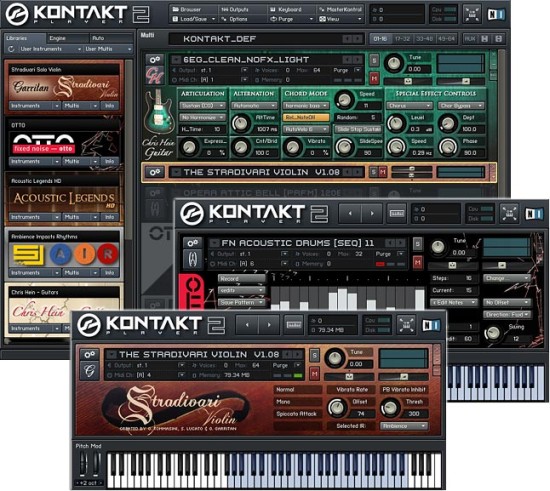
Task: Open the User Multis dropdown
Action: (108, 49)
